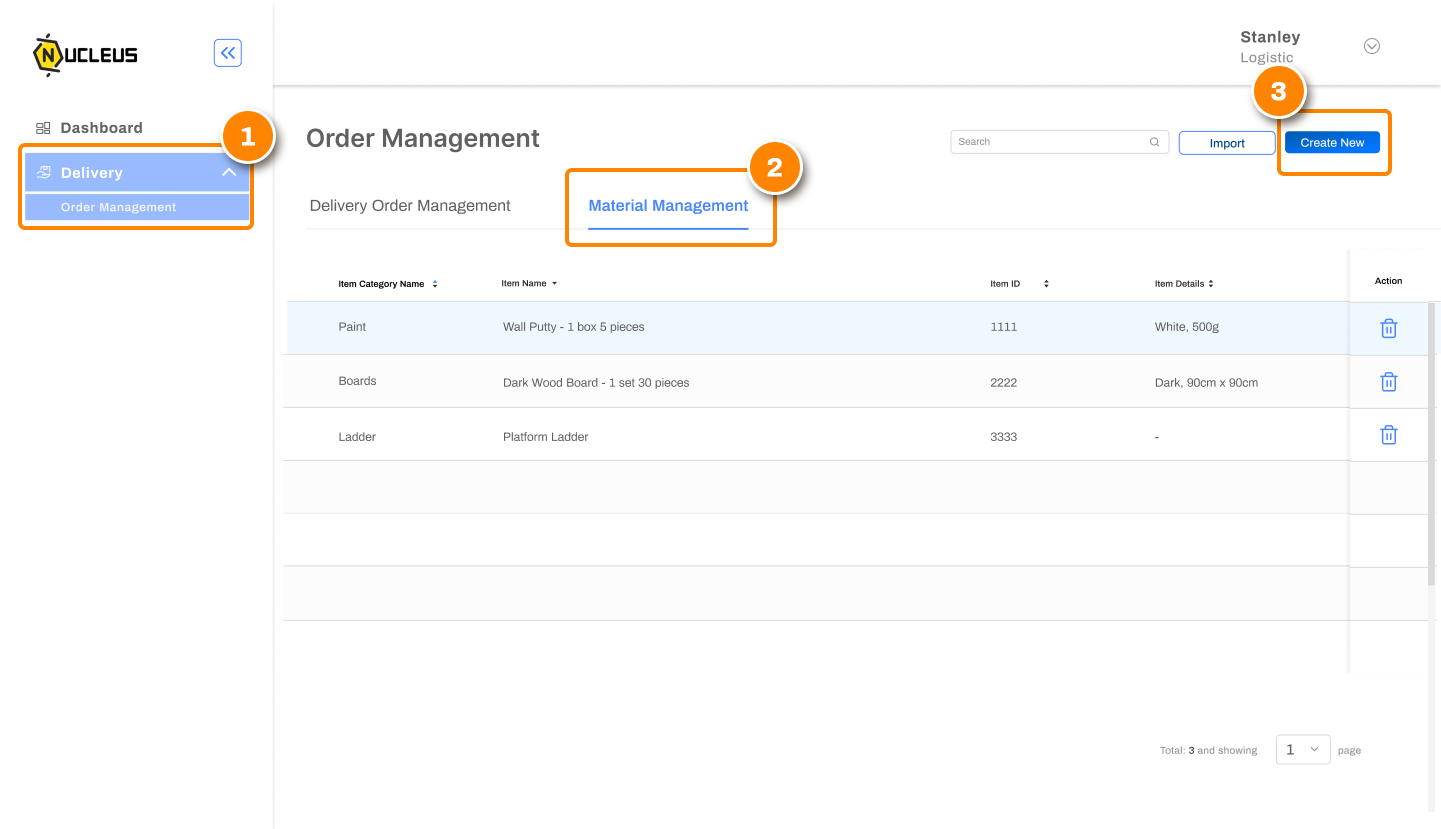The width and height of the screenshot is (1441, 829).
Task: Click 'Wall Putty - 1 box 5 pieces'
Action: pos(574,327)
